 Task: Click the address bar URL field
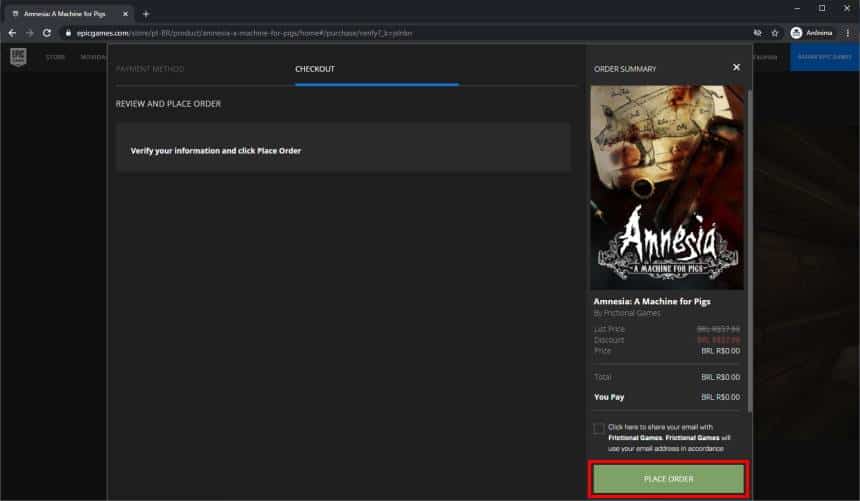point(406,33)
